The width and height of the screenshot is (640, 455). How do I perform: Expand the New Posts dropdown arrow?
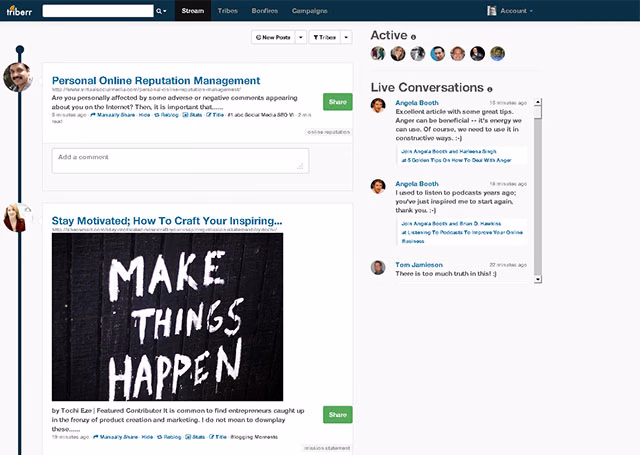coord(301,37)
